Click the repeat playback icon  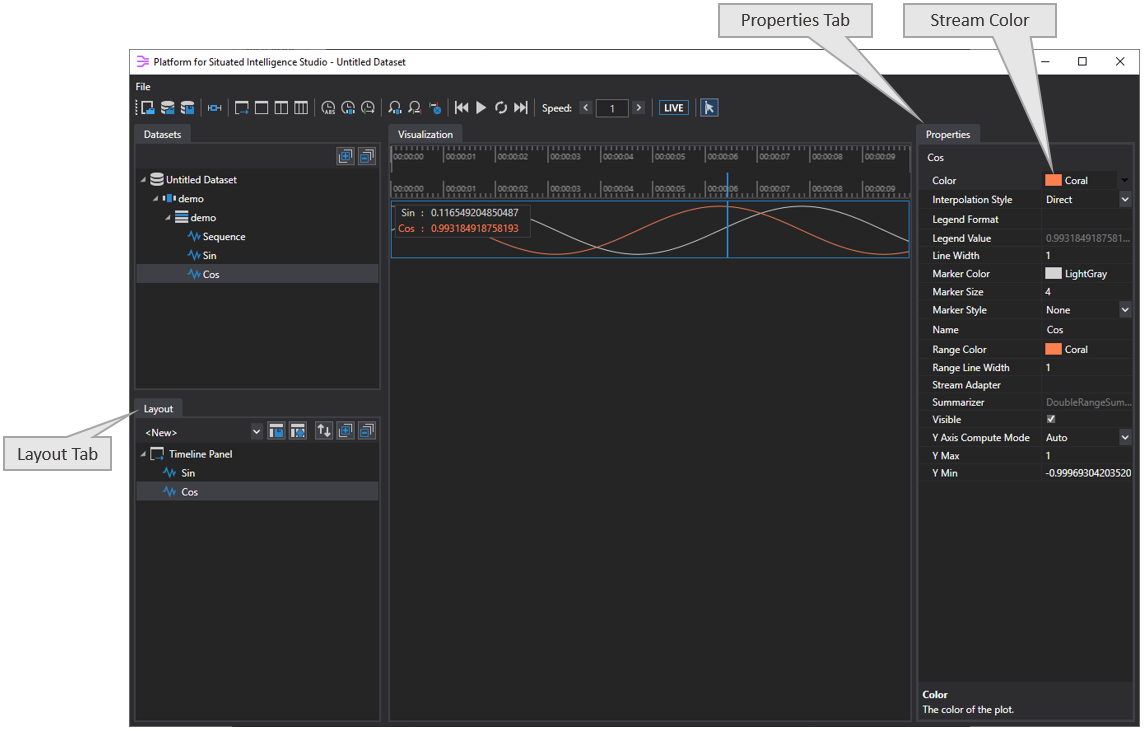pos(501,107)
